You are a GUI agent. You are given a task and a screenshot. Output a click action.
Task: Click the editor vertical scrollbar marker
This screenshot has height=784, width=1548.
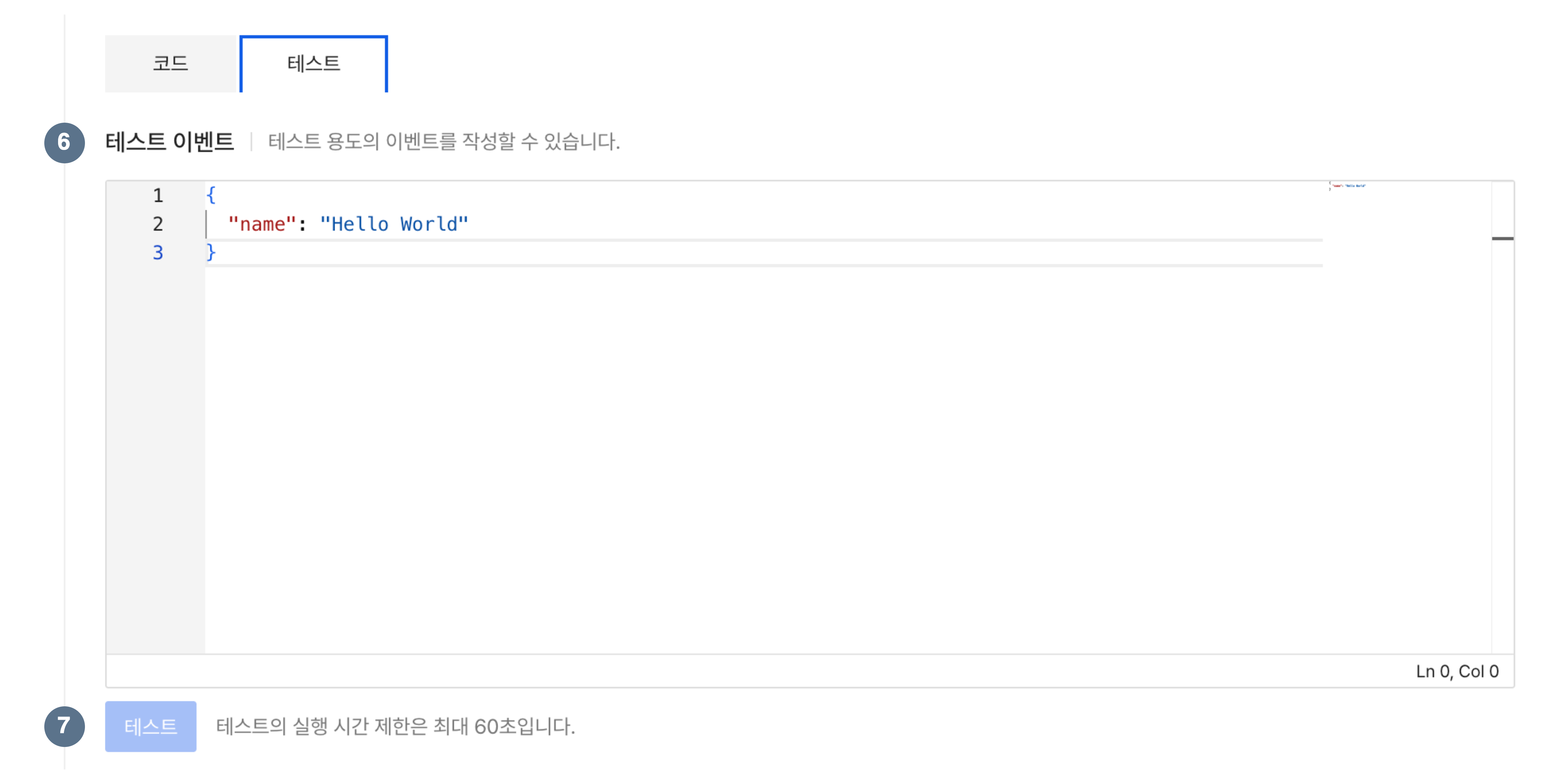coord(1502,238)
